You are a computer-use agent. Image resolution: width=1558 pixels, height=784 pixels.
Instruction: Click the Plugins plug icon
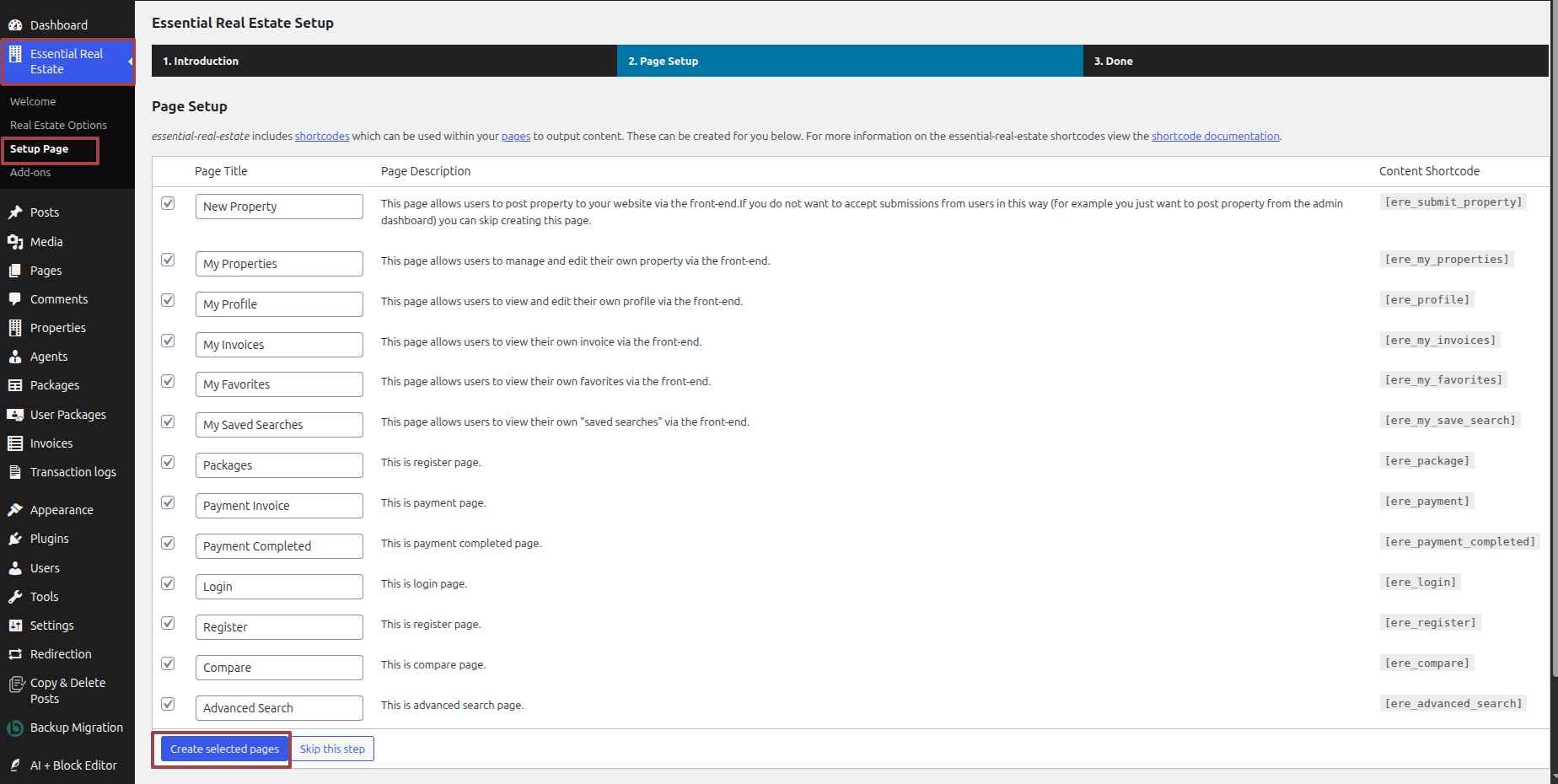[15, 539]
